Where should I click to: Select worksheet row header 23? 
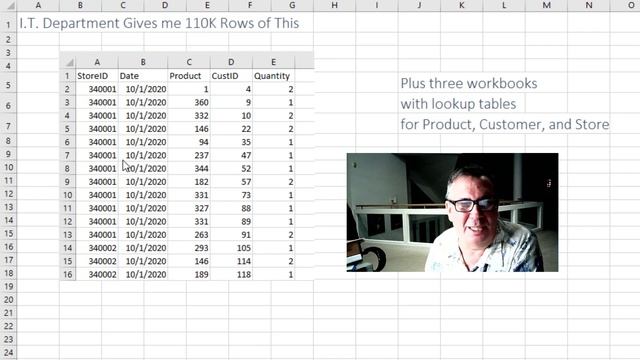point(8,339)
